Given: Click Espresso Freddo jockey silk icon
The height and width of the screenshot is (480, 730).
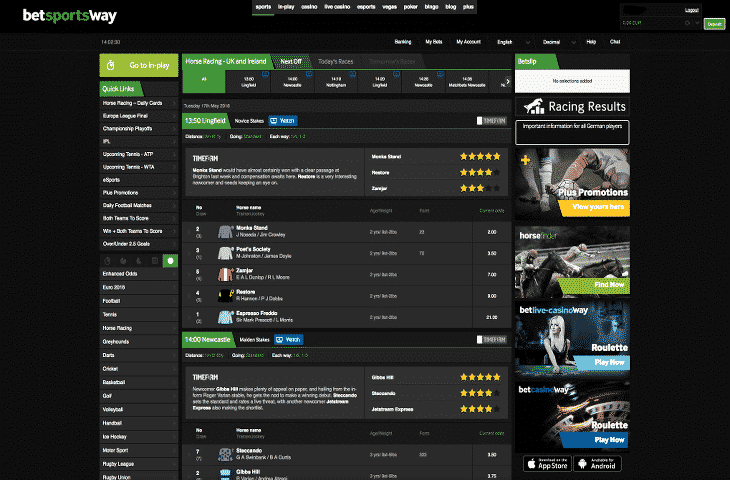Looking at the screenshot, I should tap(225, 317).
